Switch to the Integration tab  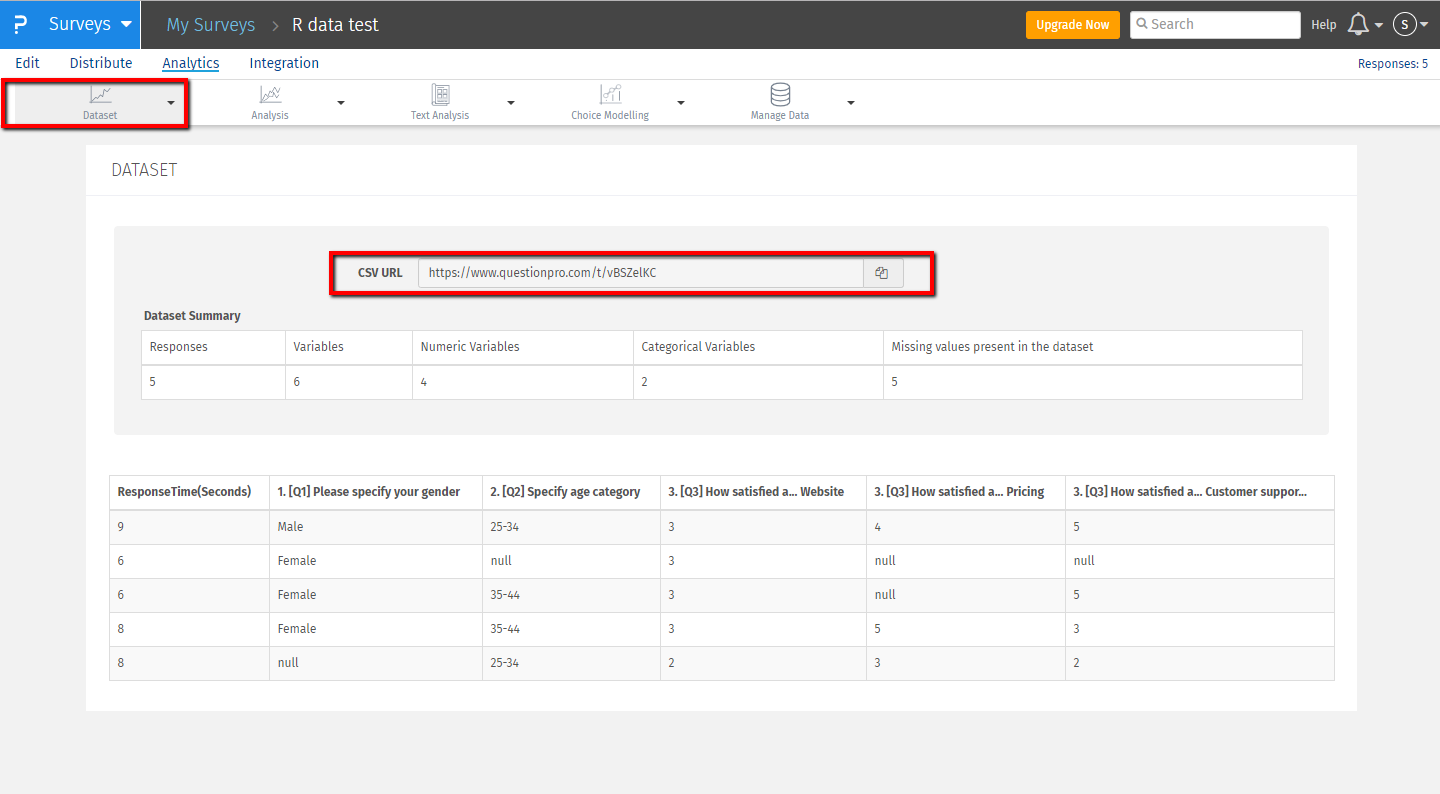pyautogui.click(x=284, y=63)
